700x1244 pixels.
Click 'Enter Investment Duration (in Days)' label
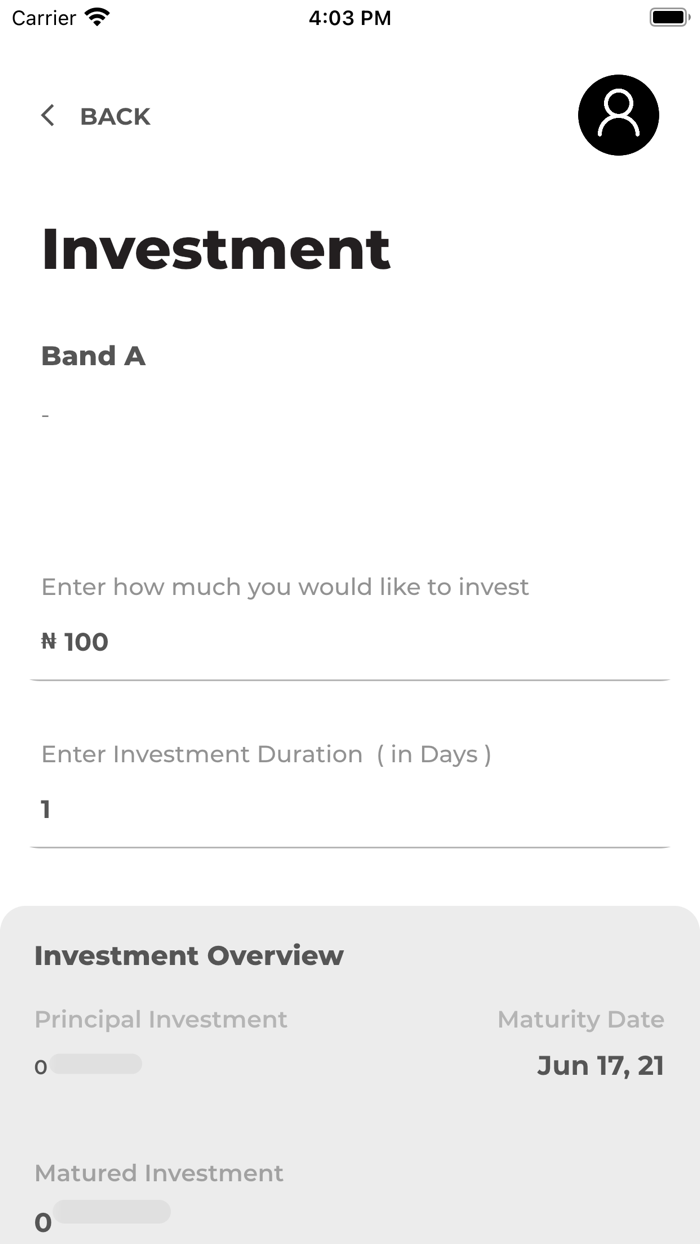pos(266,754)
